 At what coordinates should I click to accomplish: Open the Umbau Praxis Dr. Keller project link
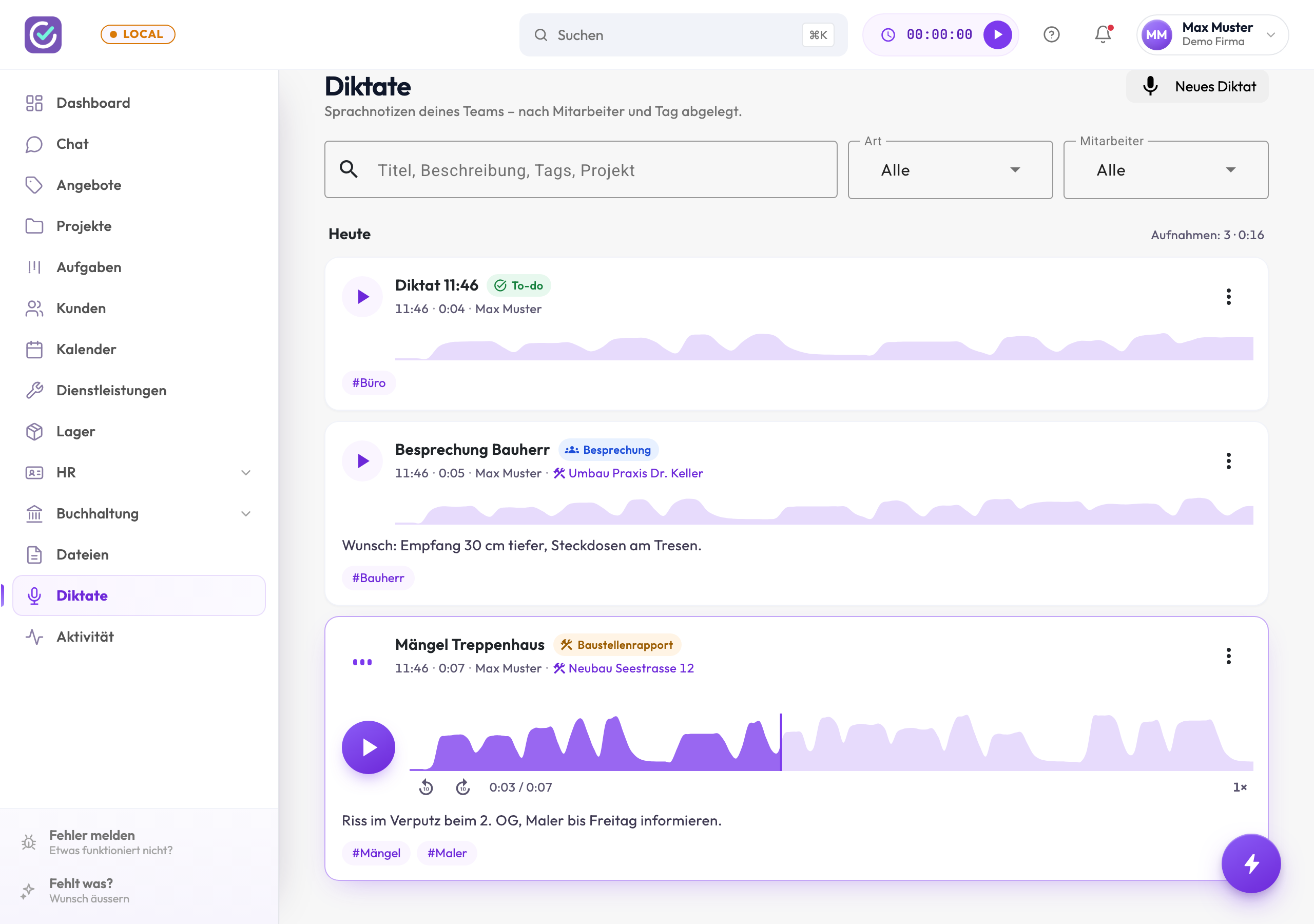628,473
